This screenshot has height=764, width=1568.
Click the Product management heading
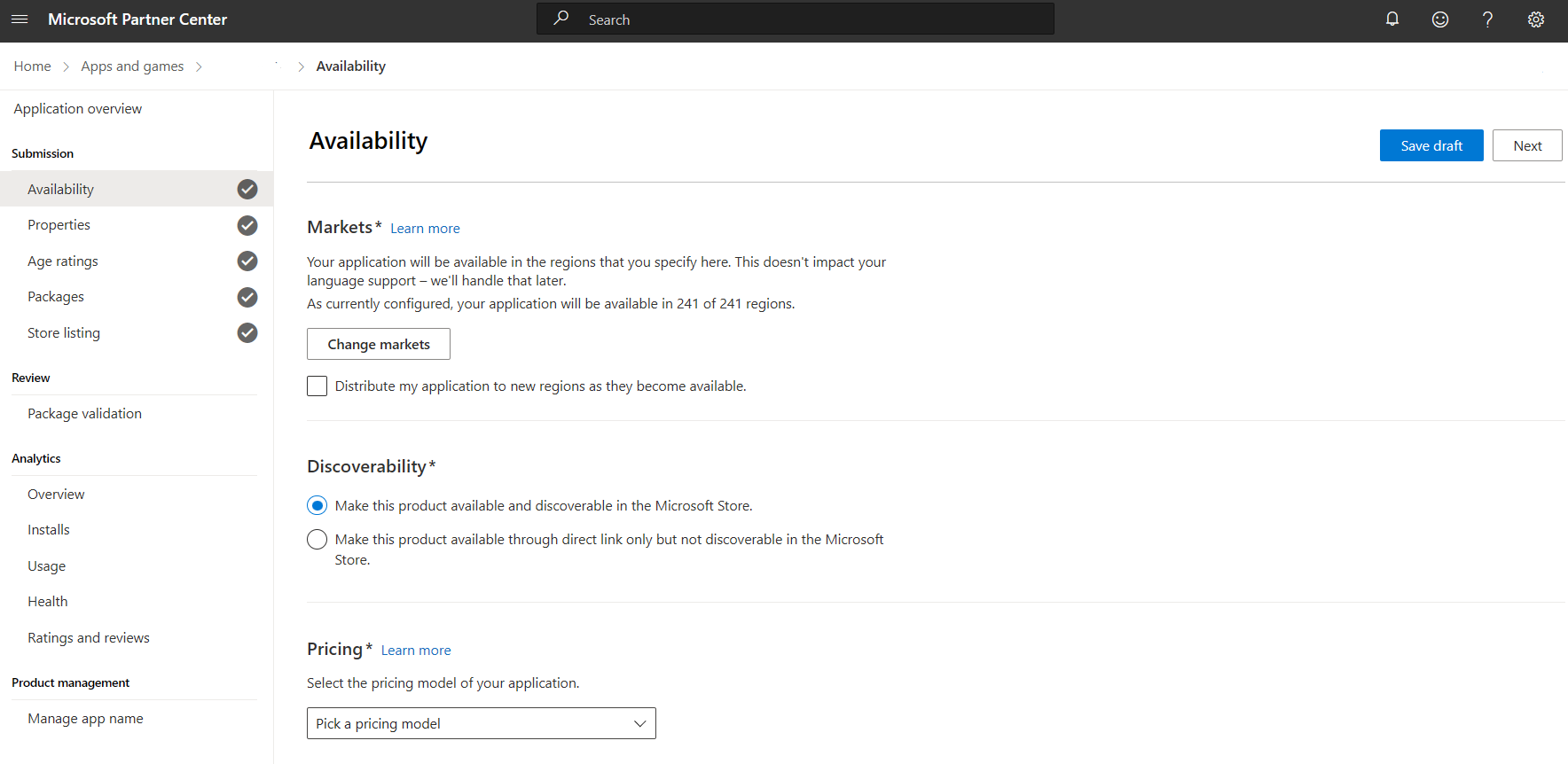click(x=71, y=682)
